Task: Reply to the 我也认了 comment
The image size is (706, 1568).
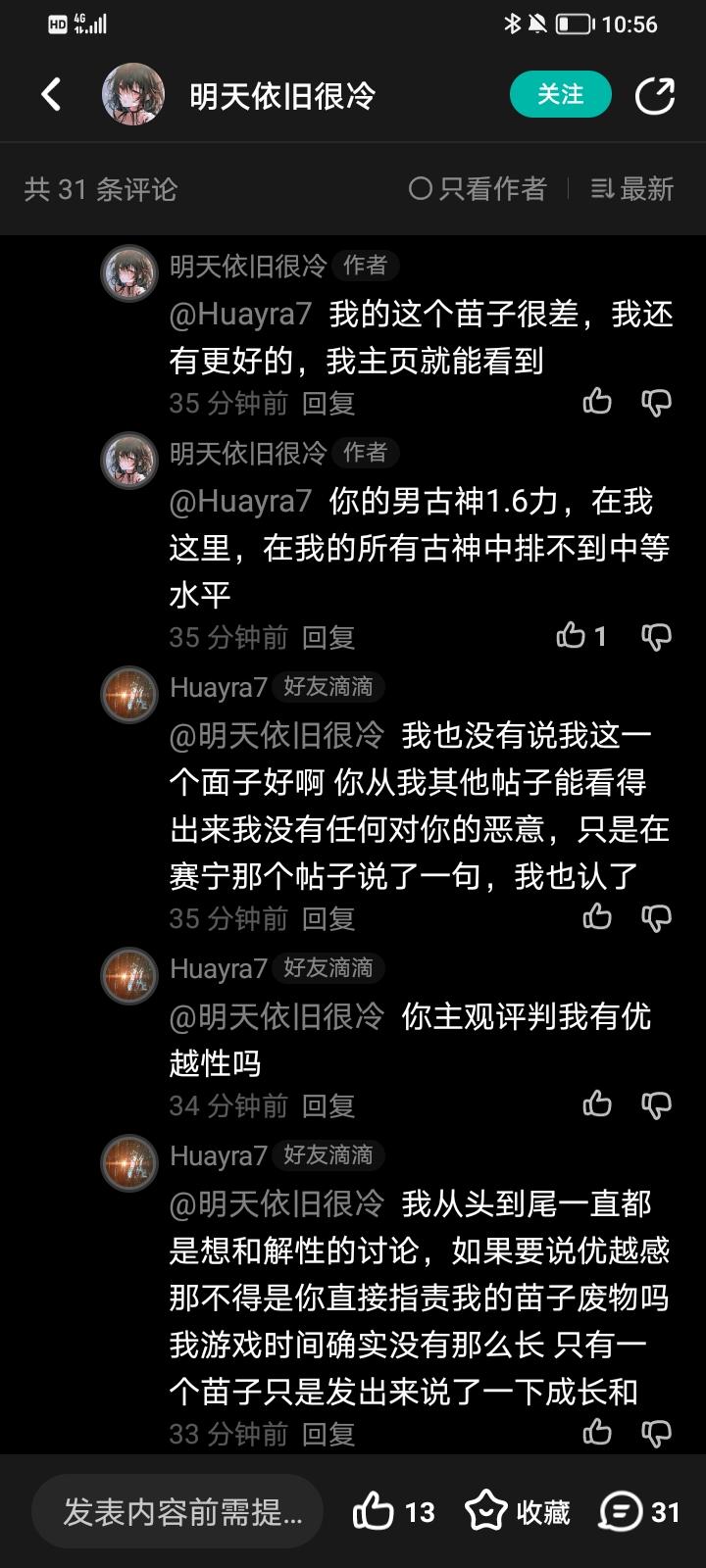Action: [x=328, y=918]
